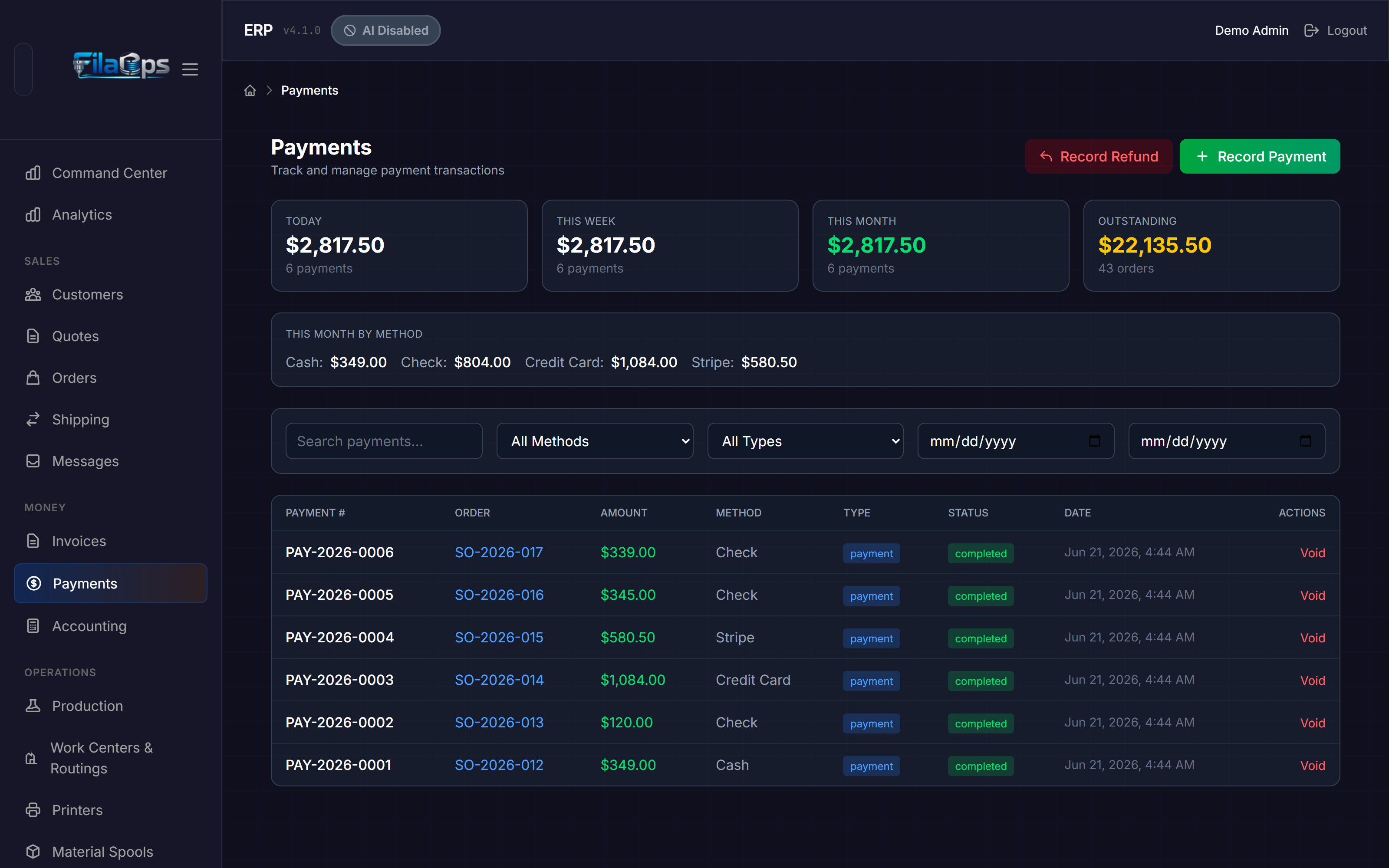The image size is (1389, 868).
Task: Open Customers in the sidebar
Action: click(110, 295)
